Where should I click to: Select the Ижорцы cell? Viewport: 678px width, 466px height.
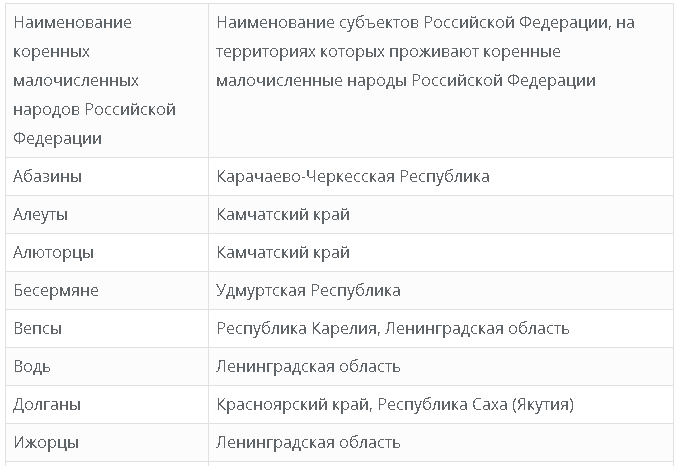(47, 443)
